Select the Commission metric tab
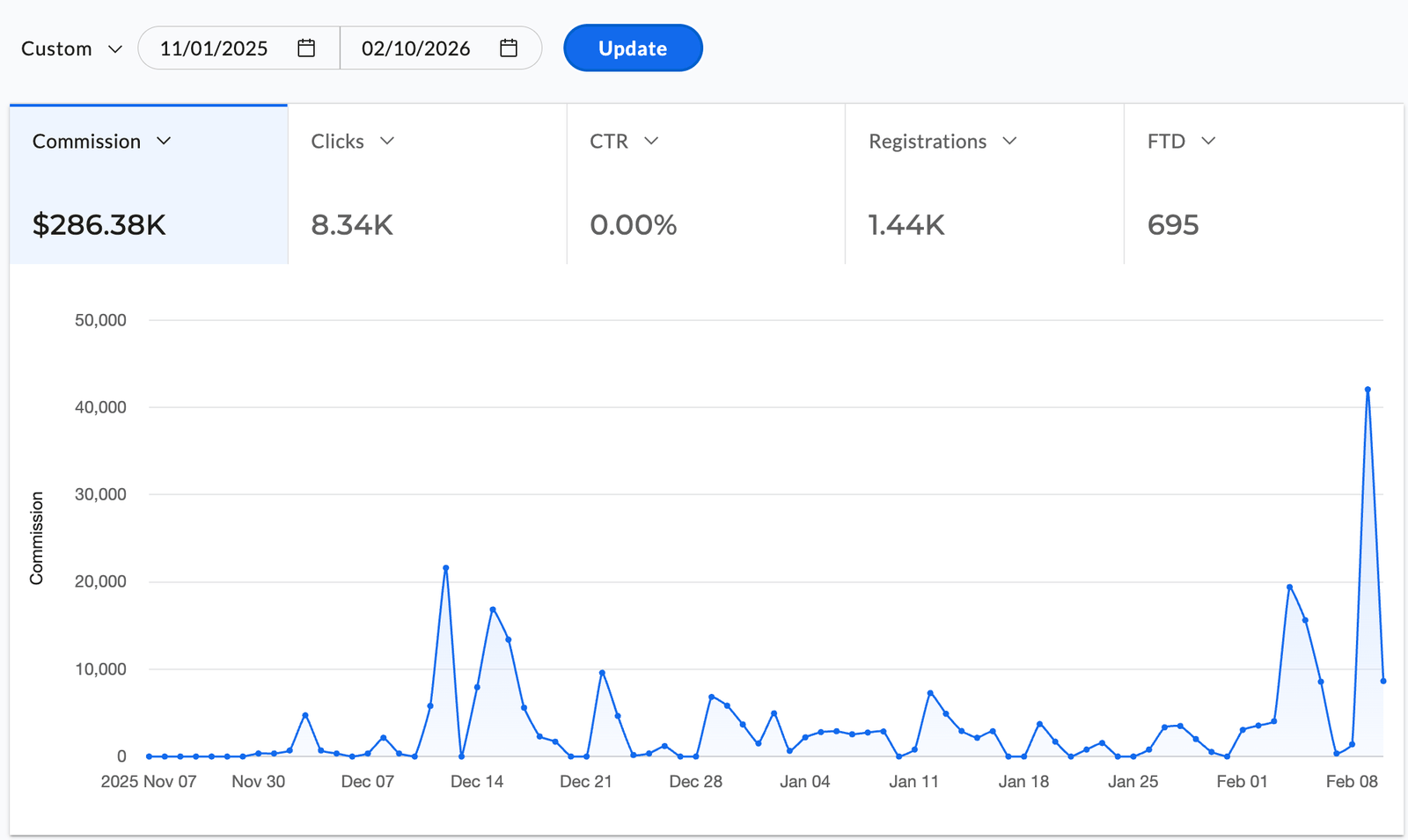The image size is (1408, 840). pos(149,185)
